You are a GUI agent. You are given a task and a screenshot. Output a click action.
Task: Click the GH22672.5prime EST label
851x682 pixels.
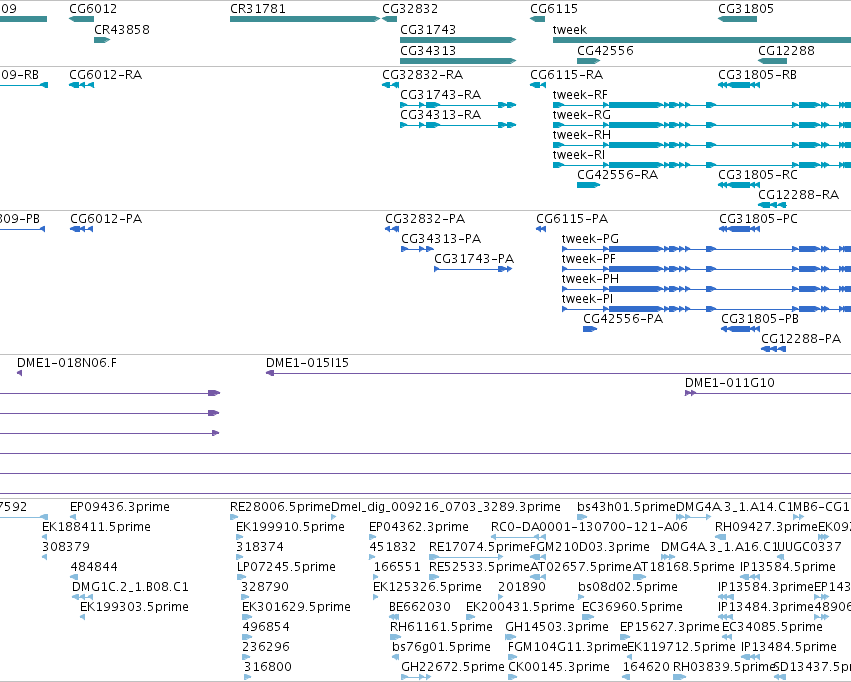tap(453, 666)
